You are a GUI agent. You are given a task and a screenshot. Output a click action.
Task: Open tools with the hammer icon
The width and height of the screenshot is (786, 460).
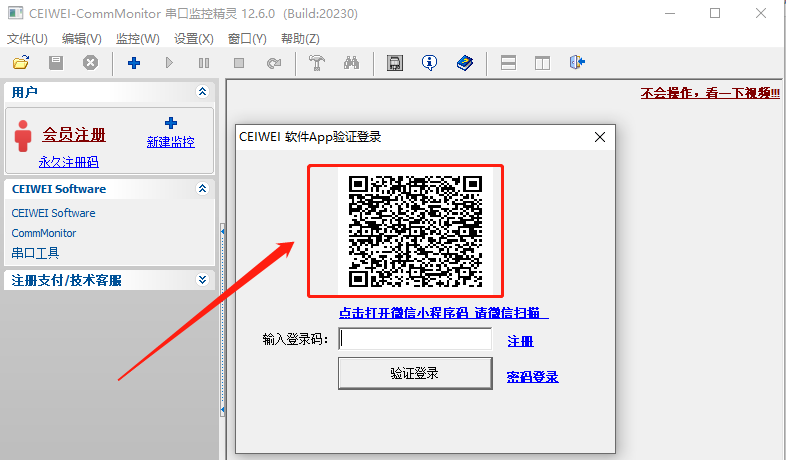pos(316,63)
